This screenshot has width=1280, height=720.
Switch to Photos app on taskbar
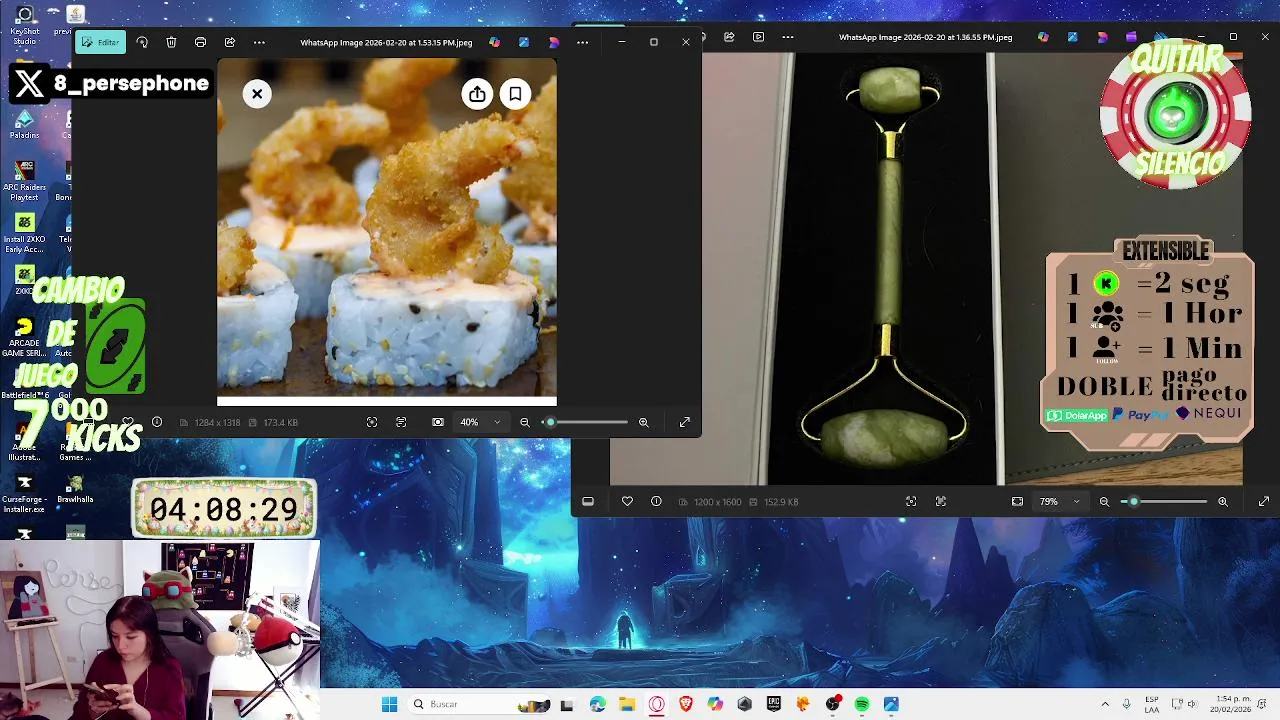[891, 704]
